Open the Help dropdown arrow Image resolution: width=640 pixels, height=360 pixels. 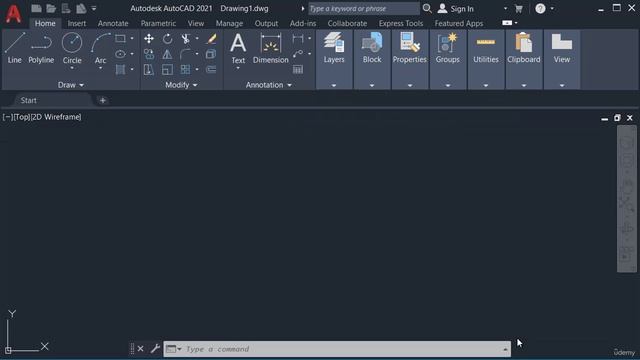pyautogui.click(x=552, y=9)
